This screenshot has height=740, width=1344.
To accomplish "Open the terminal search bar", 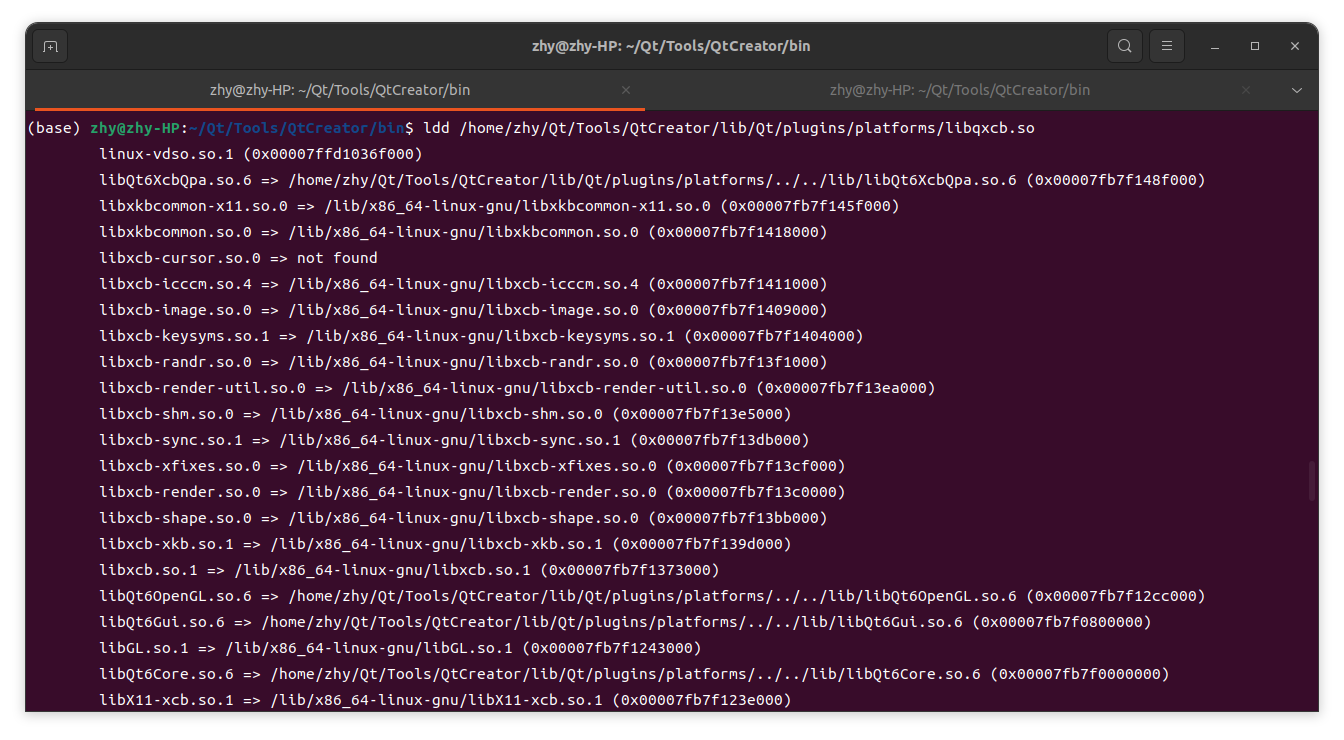I will [x=1124, y=45].
